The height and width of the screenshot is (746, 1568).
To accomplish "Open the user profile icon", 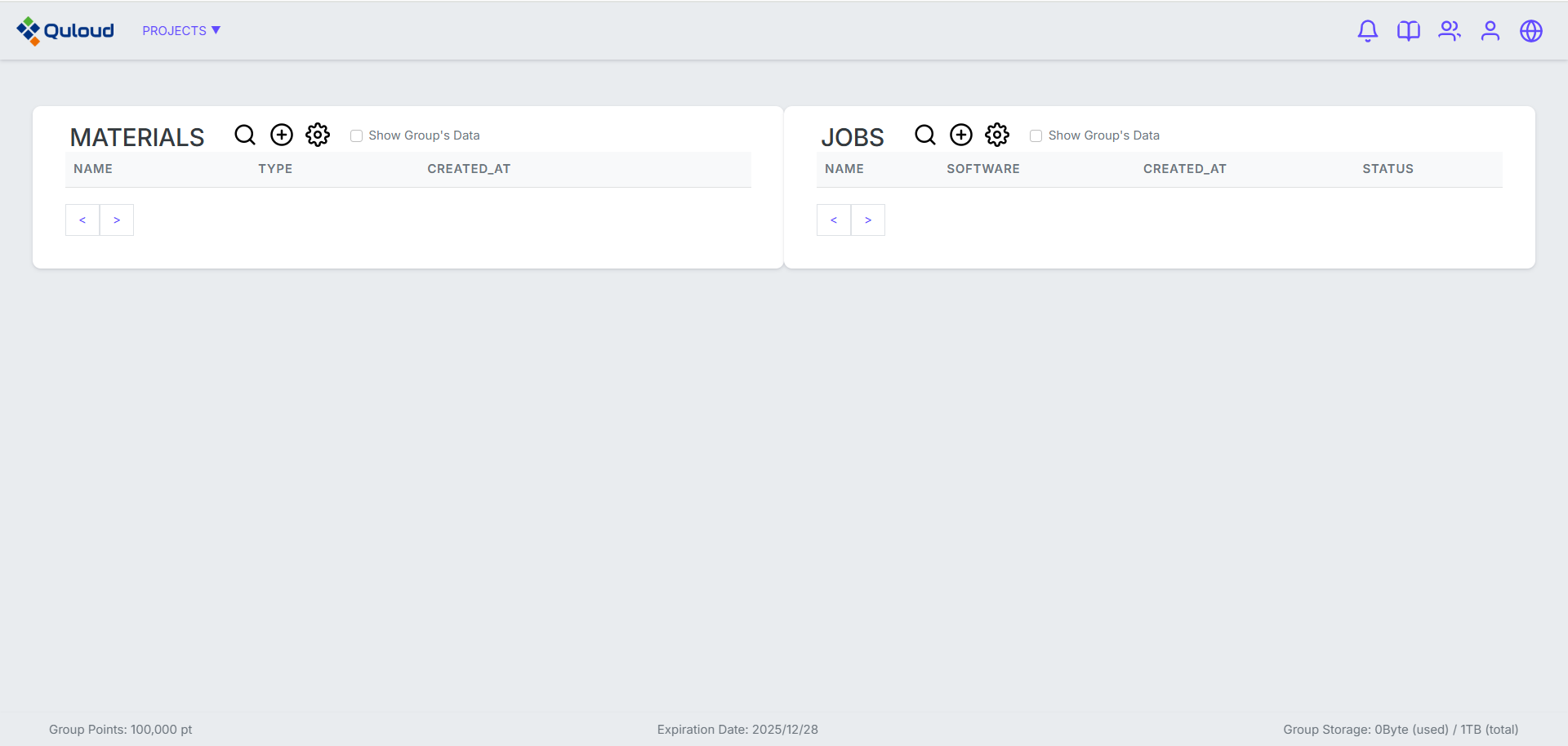I will click(1490, 31).
